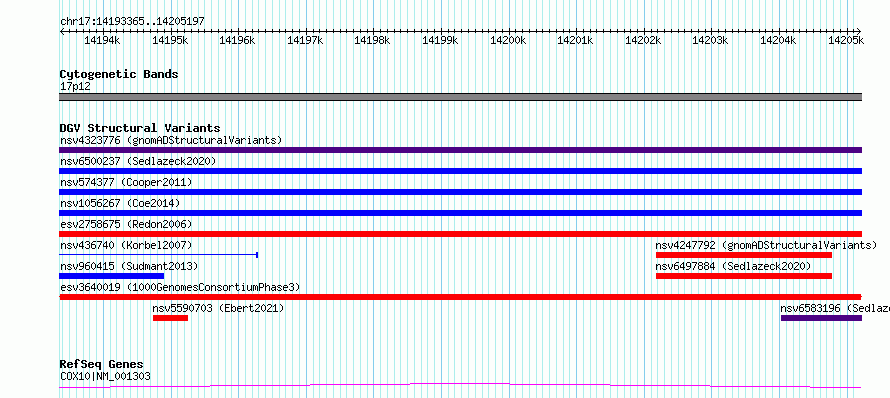This screenshot has width=890, height=398.
Task: Click the 14205k ruler tick label
Action: [x=846, y=40]
